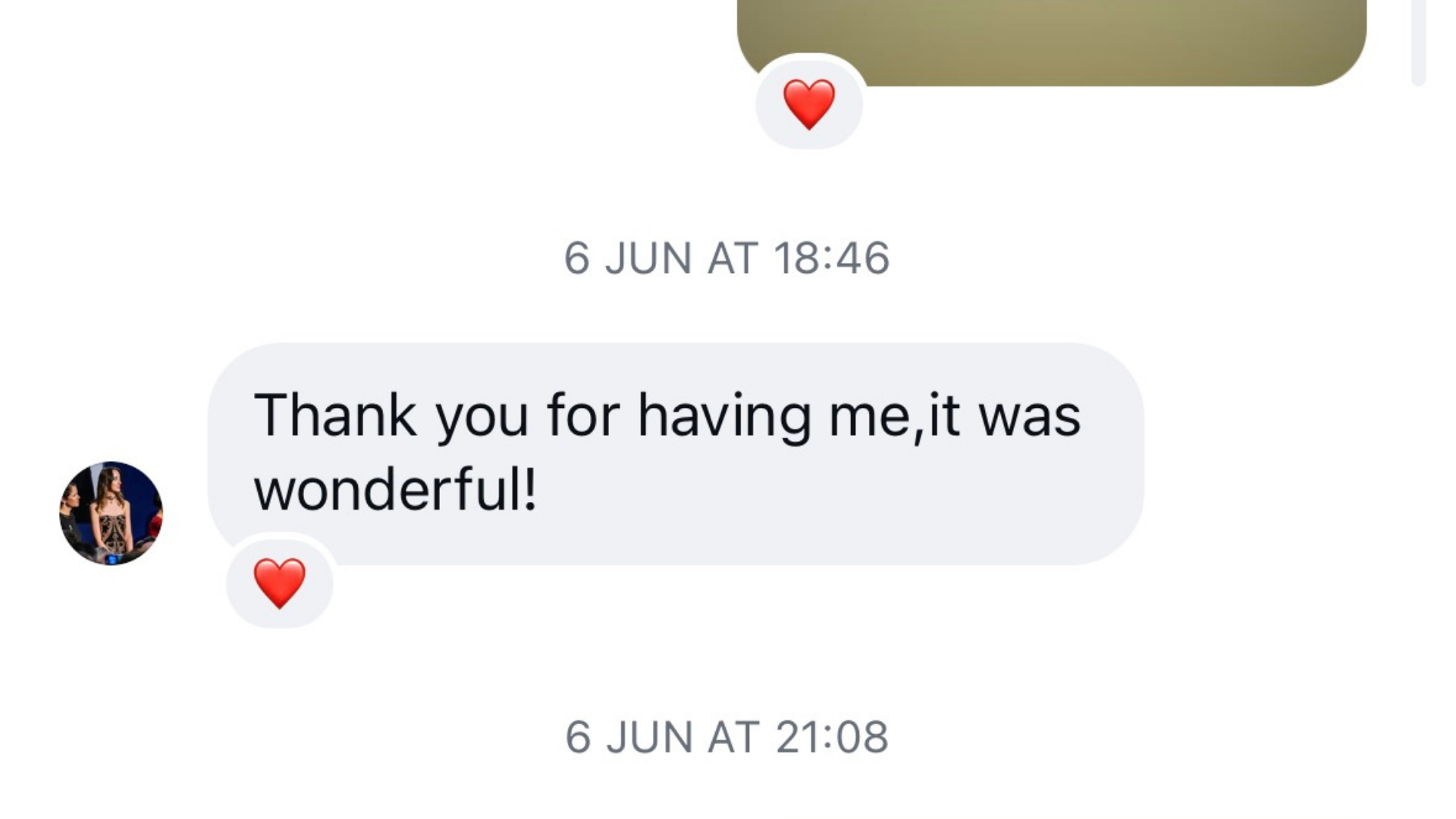
Task: Click the word "wonderful!" in the message
Action: [x=395, y=490]
